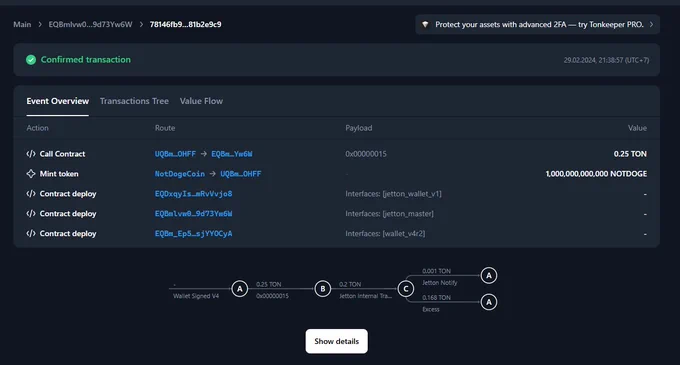This screenshot has width=680, height=365.
Task: Click Interfaces: [wallet_v4r2] text
Action: (x=385, y=234)
